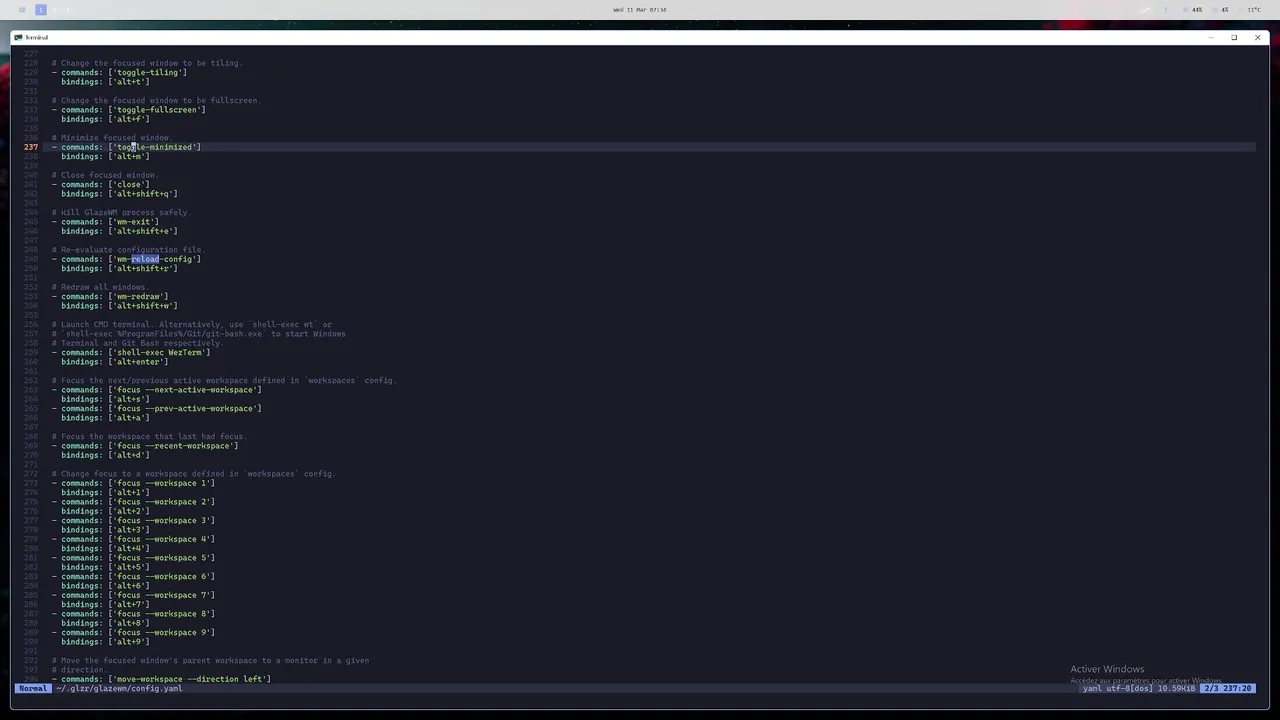The height and width of the screenshot is (720, 1280).
Task: Click the Terminal icon in window title bar
Action: 18,37
